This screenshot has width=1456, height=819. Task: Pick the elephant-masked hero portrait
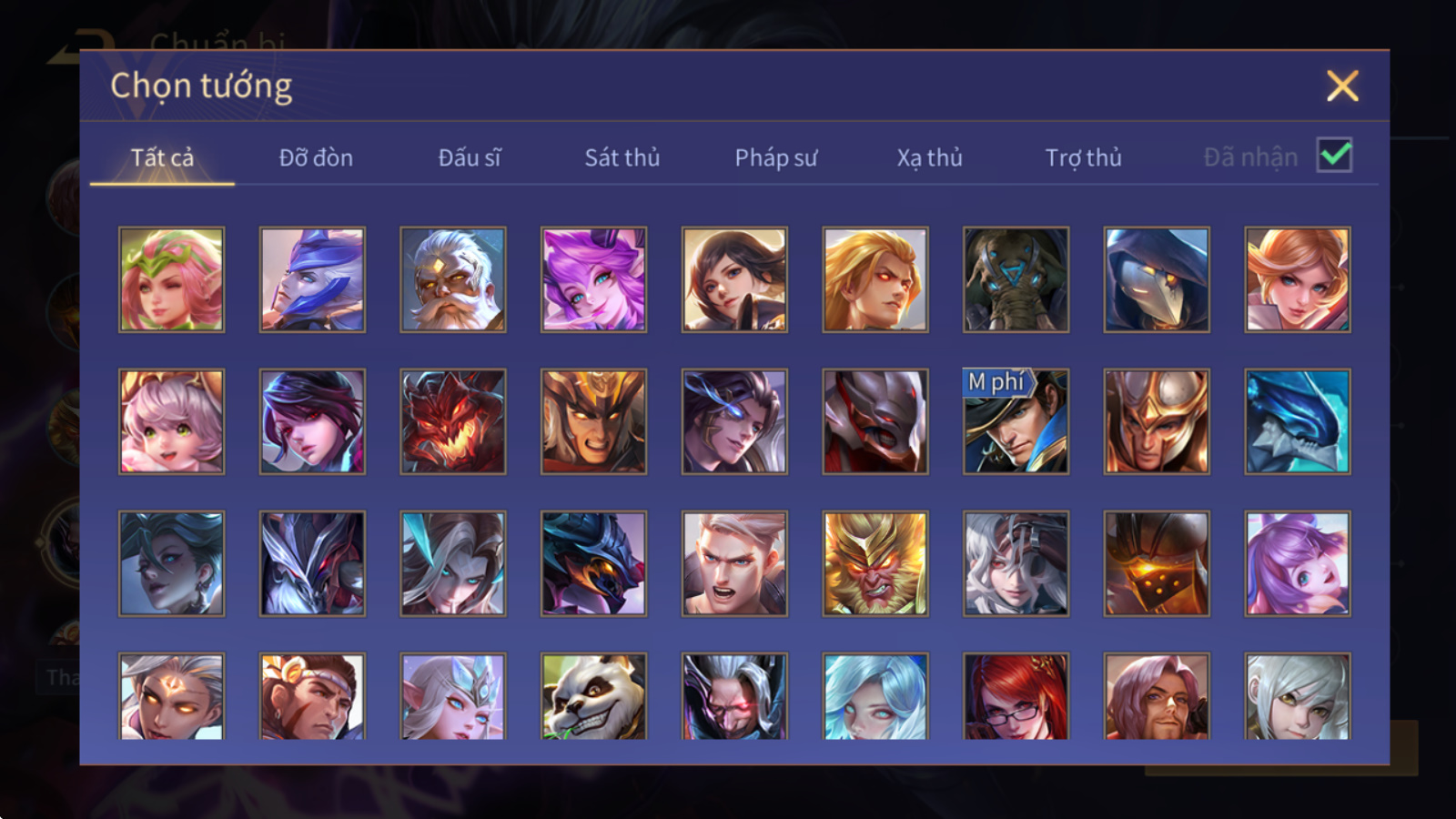coord(1016,279)
